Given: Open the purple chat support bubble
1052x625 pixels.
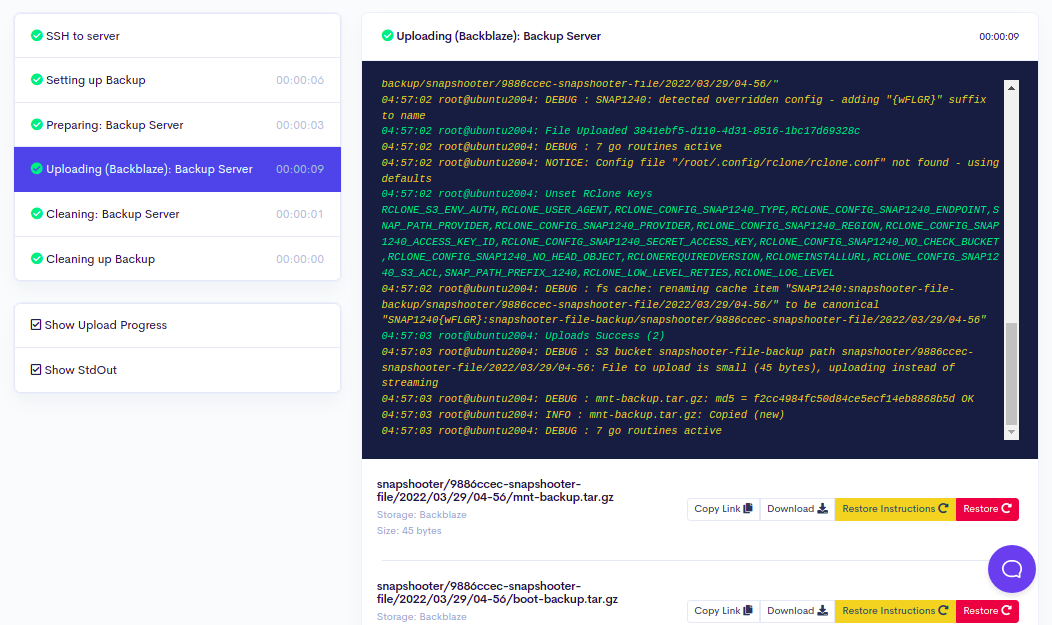Looking at the screenshot, I should [x=1011, y=569].
